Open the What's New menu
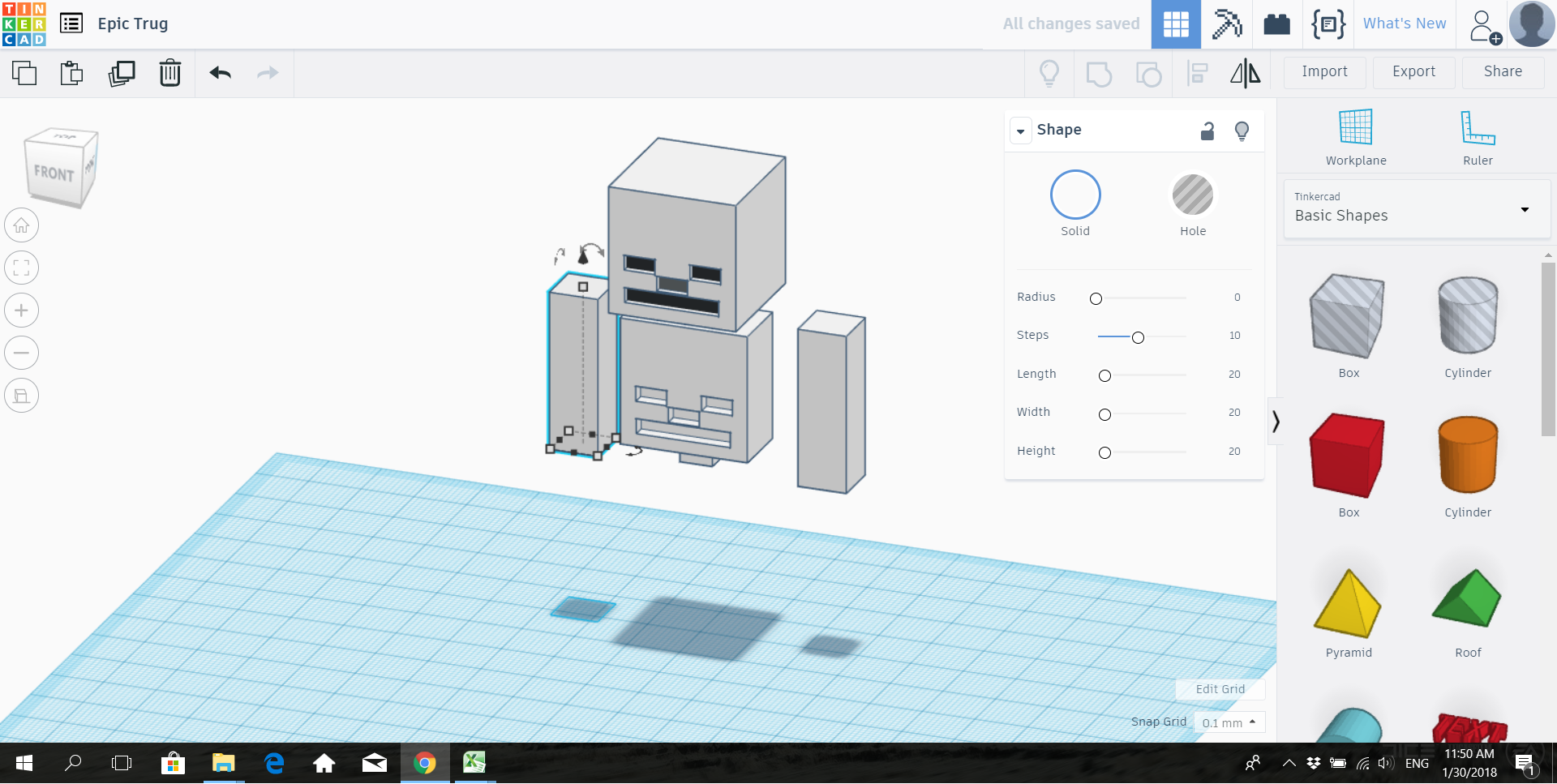 point(1404,24)
